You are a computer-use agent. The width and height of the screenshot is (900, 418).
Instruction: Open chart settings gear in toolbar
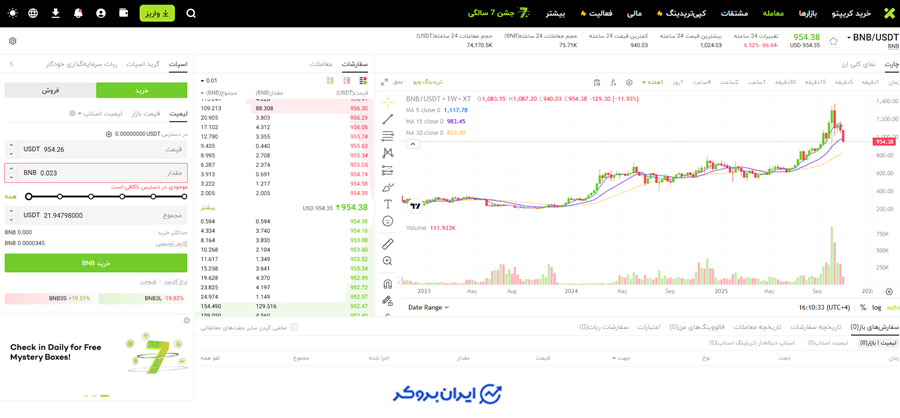pos(629,82)
